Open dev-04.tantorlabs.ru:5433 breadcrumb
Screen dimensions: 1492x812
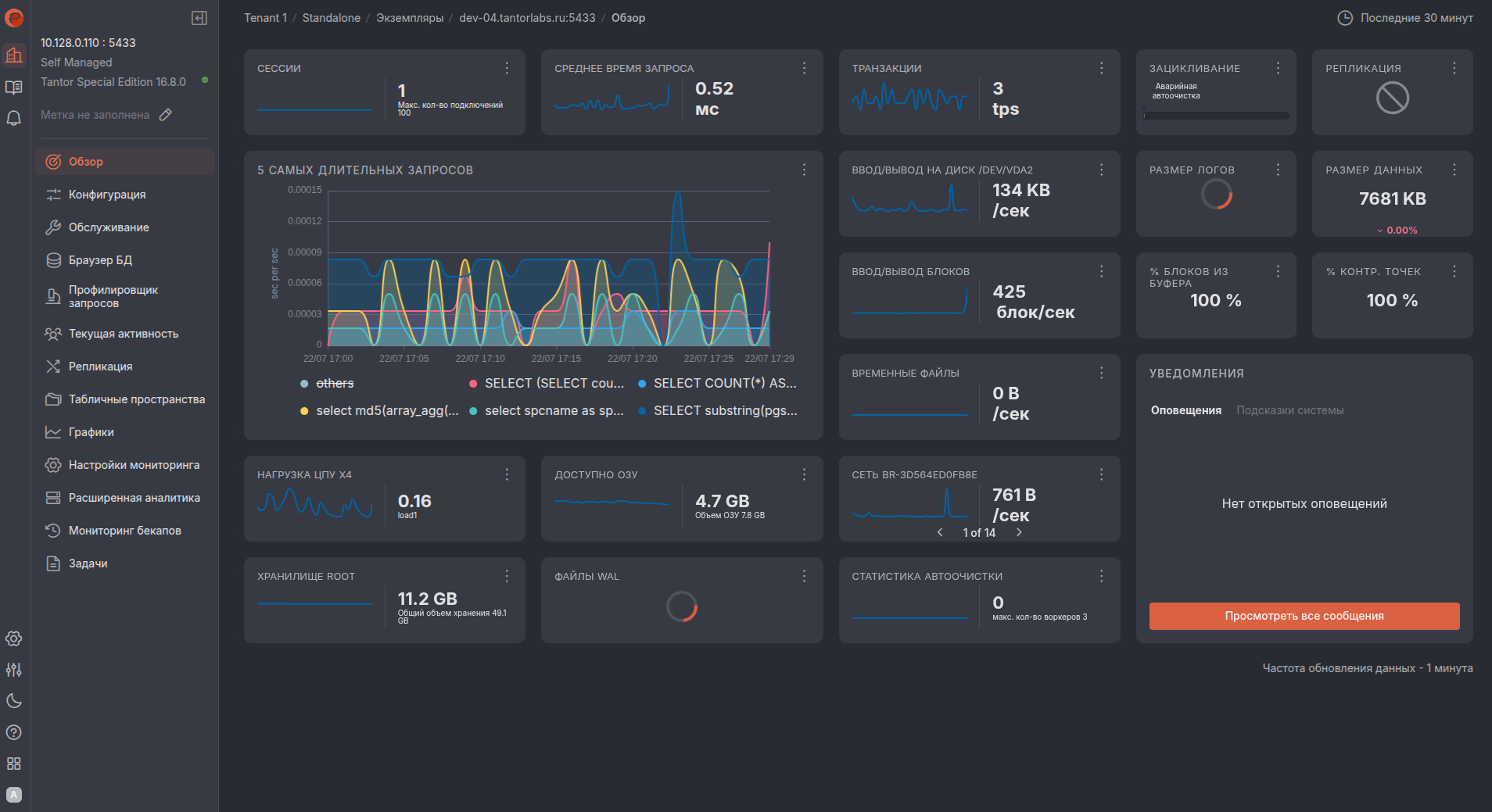tap(527, 18)
